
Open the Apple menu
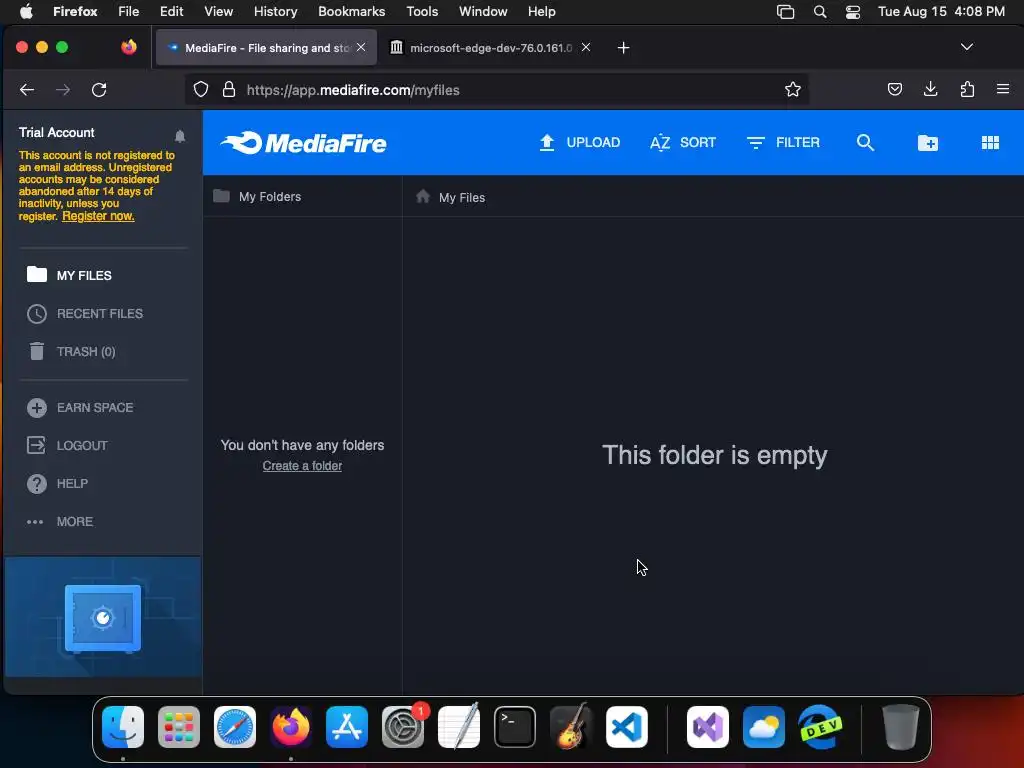[26, 11]
